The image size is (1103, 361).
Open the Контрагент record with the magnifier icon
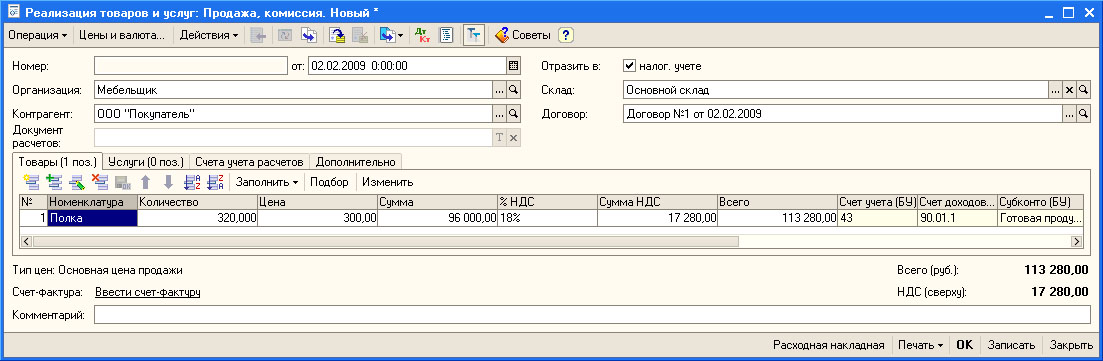[x=514, y=113]
